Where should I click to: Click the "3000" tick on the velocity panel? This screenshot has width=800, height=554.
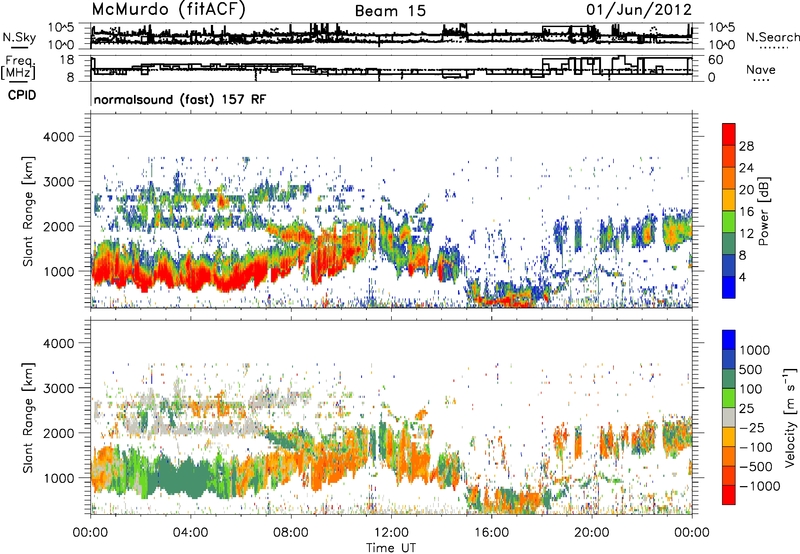(58, 388)
